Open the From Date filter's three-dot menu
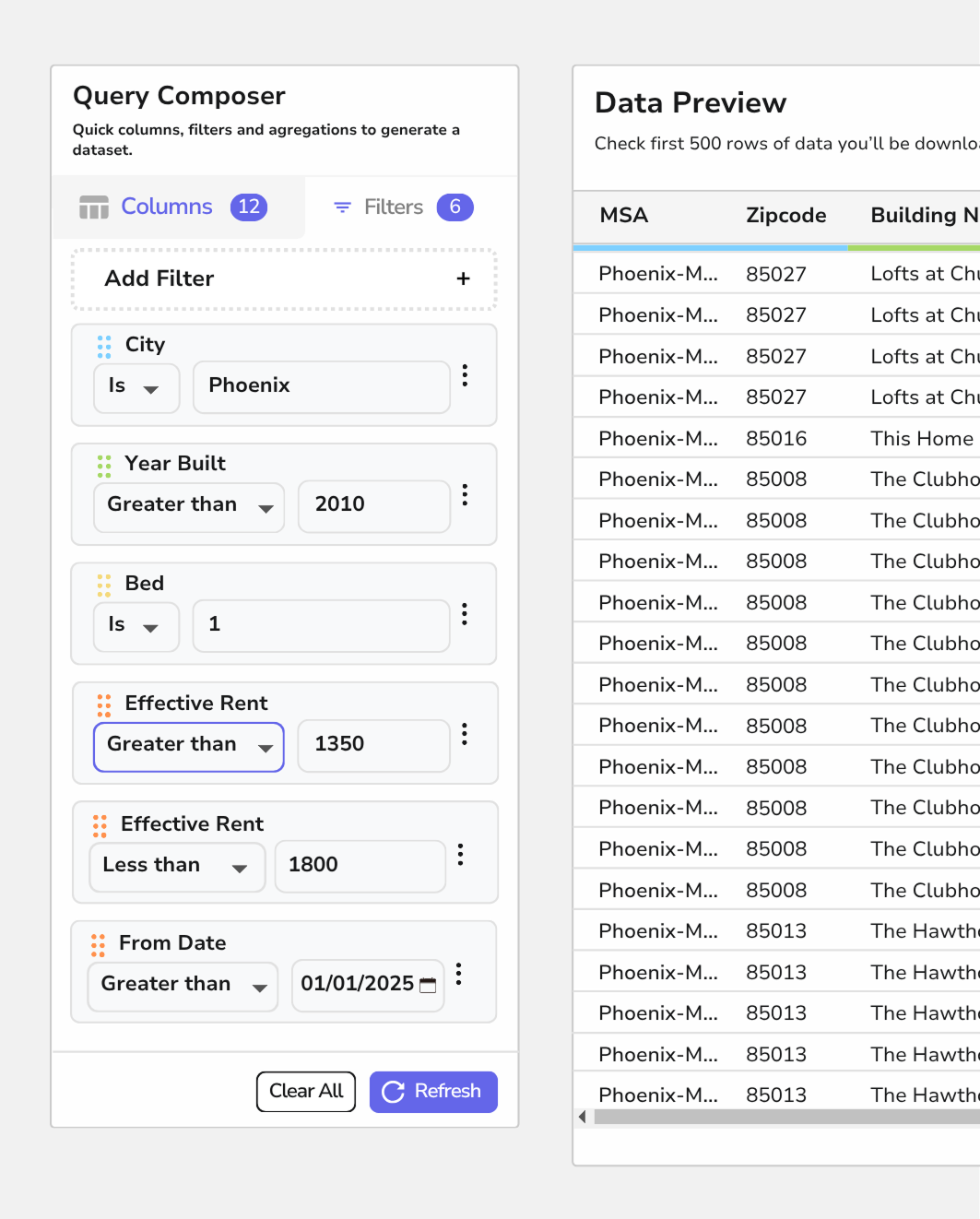The width and height of the screenshot is (980, 1219). (459, 972)
